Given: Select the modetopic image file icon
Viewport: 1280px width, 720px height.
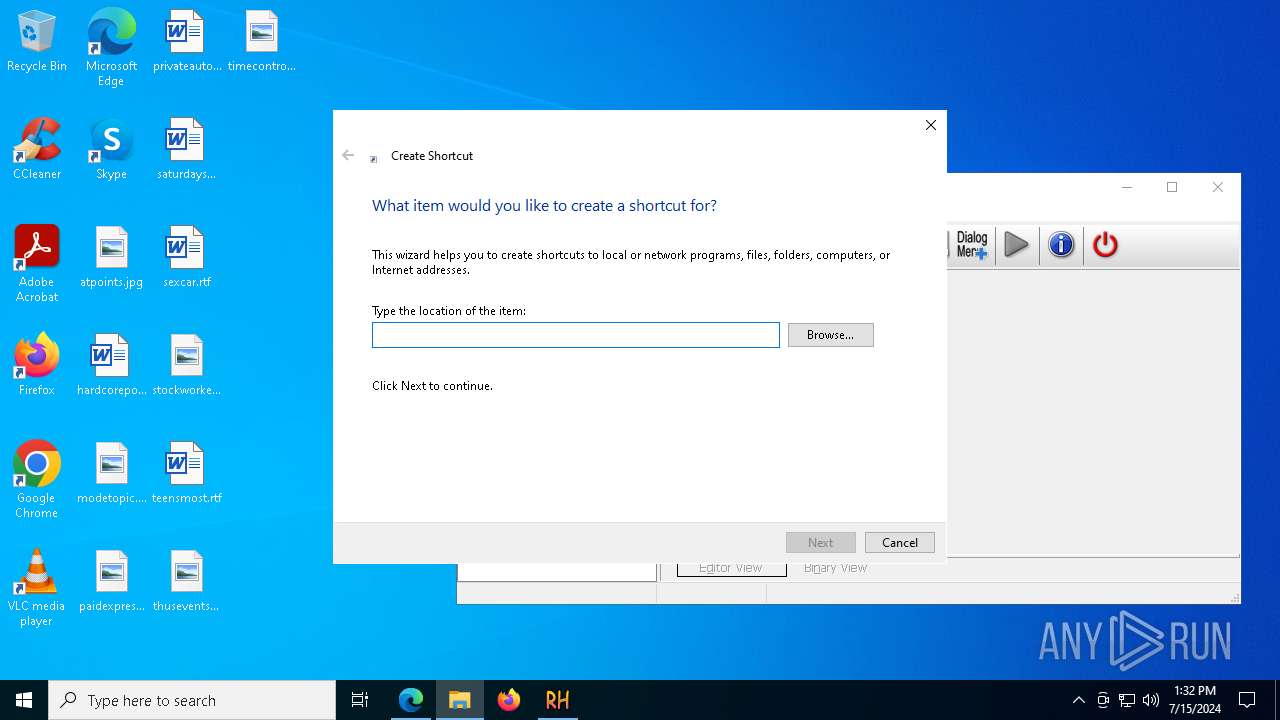Looking at the screenshot, I should pyautogui.click(x=111, y=474).
